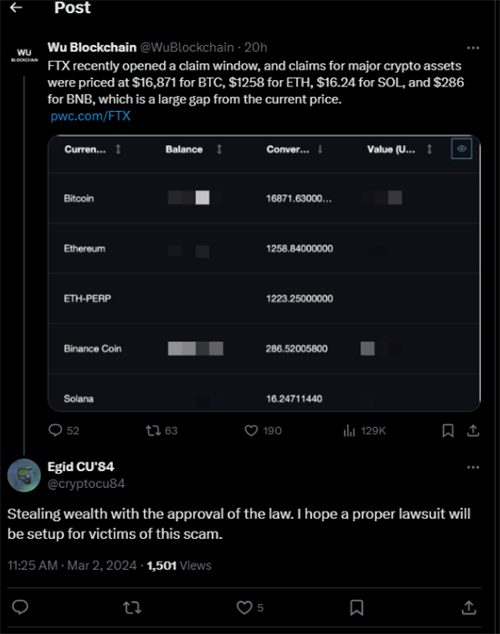The image size is (500, 634).
Task: Open more options on Wu Blockchain post
Action: pos(473,48)
